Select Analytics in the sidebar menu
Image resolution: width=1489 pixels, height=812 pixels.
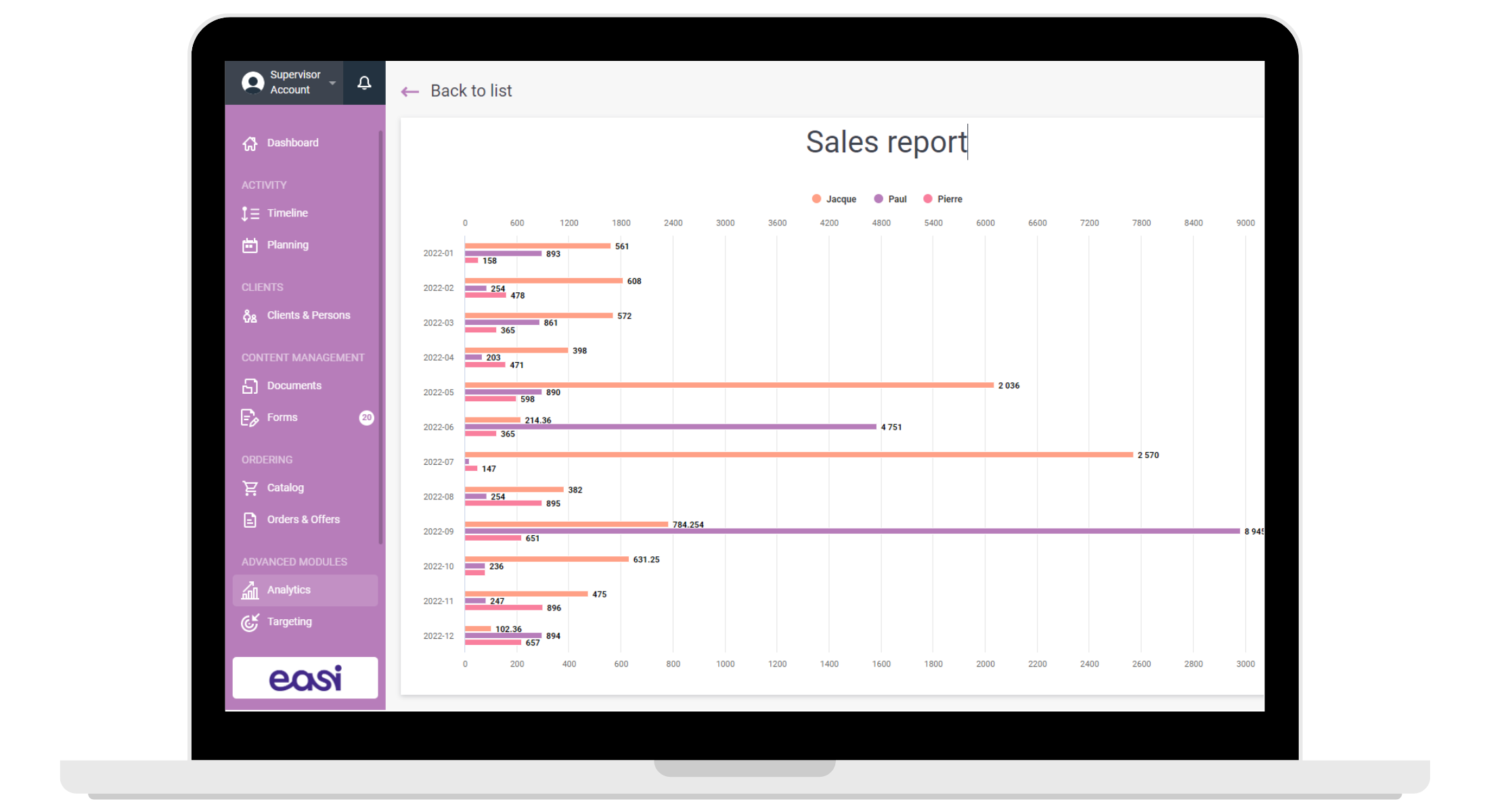(289, 590)
